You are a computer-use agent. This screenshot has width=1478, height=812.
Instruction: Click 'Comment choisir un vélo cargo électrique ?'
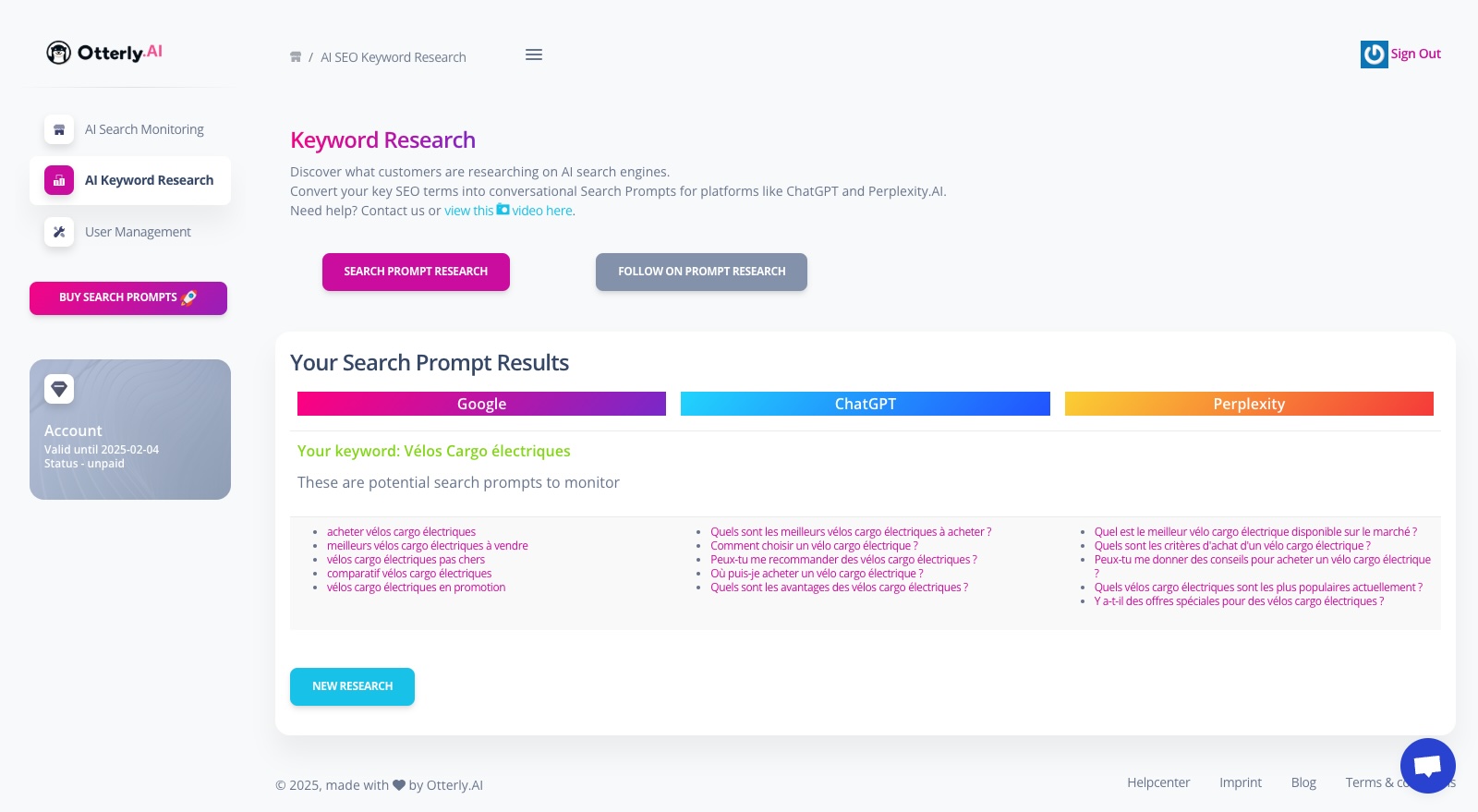point(814,546)
